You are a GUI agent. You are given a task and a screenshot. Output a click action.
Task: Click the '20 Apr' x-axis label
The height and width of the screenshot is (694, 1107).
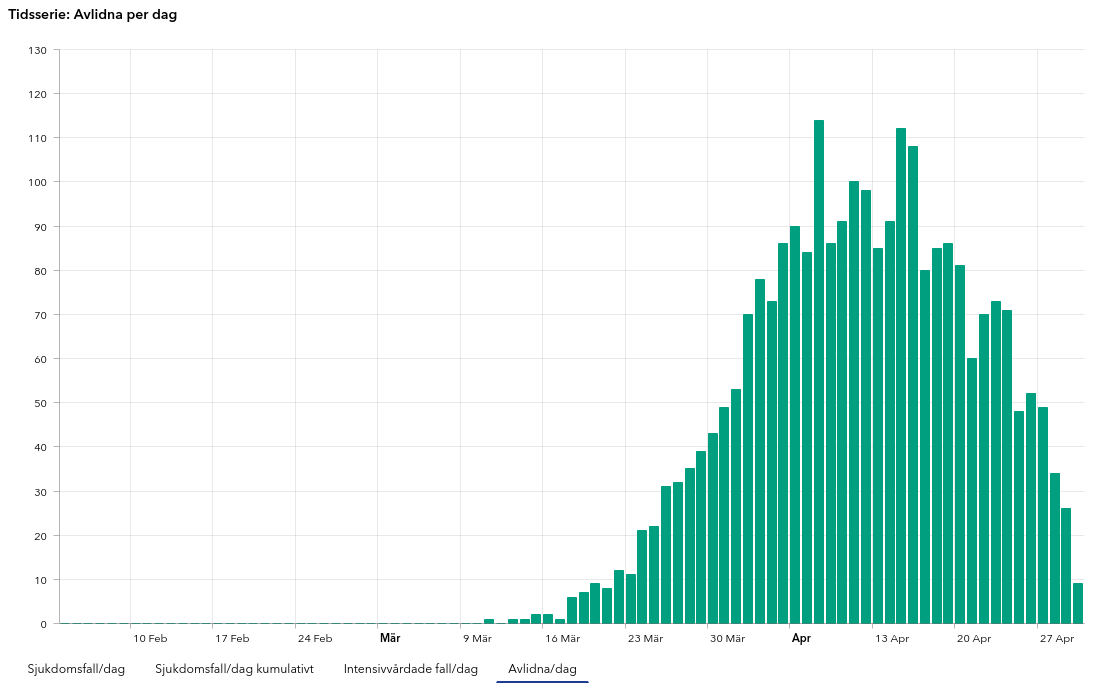tap(974, 639)
